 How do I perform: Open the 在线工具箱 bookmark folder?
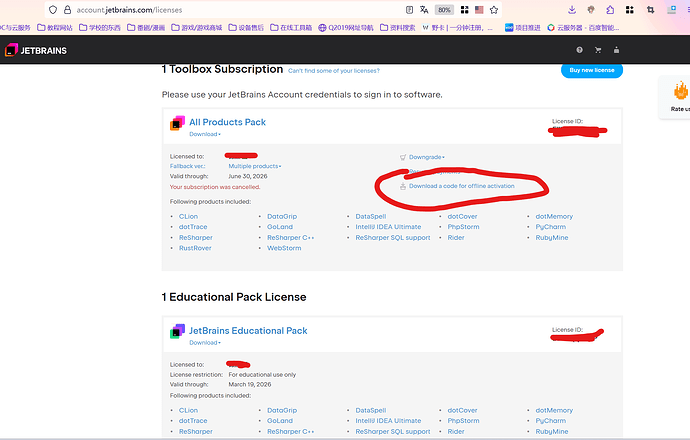tap(291, 28)
